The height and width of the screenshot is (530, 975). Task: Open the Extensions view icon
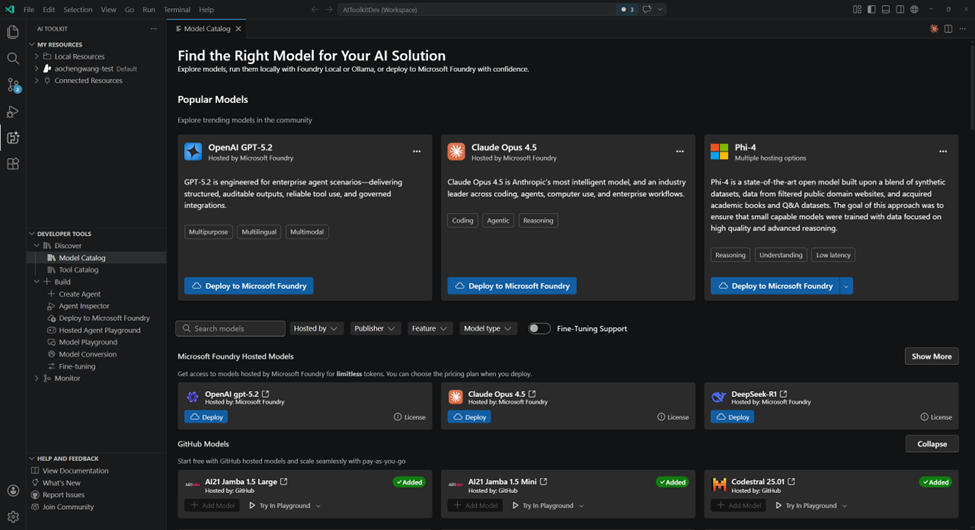[12, 164]
